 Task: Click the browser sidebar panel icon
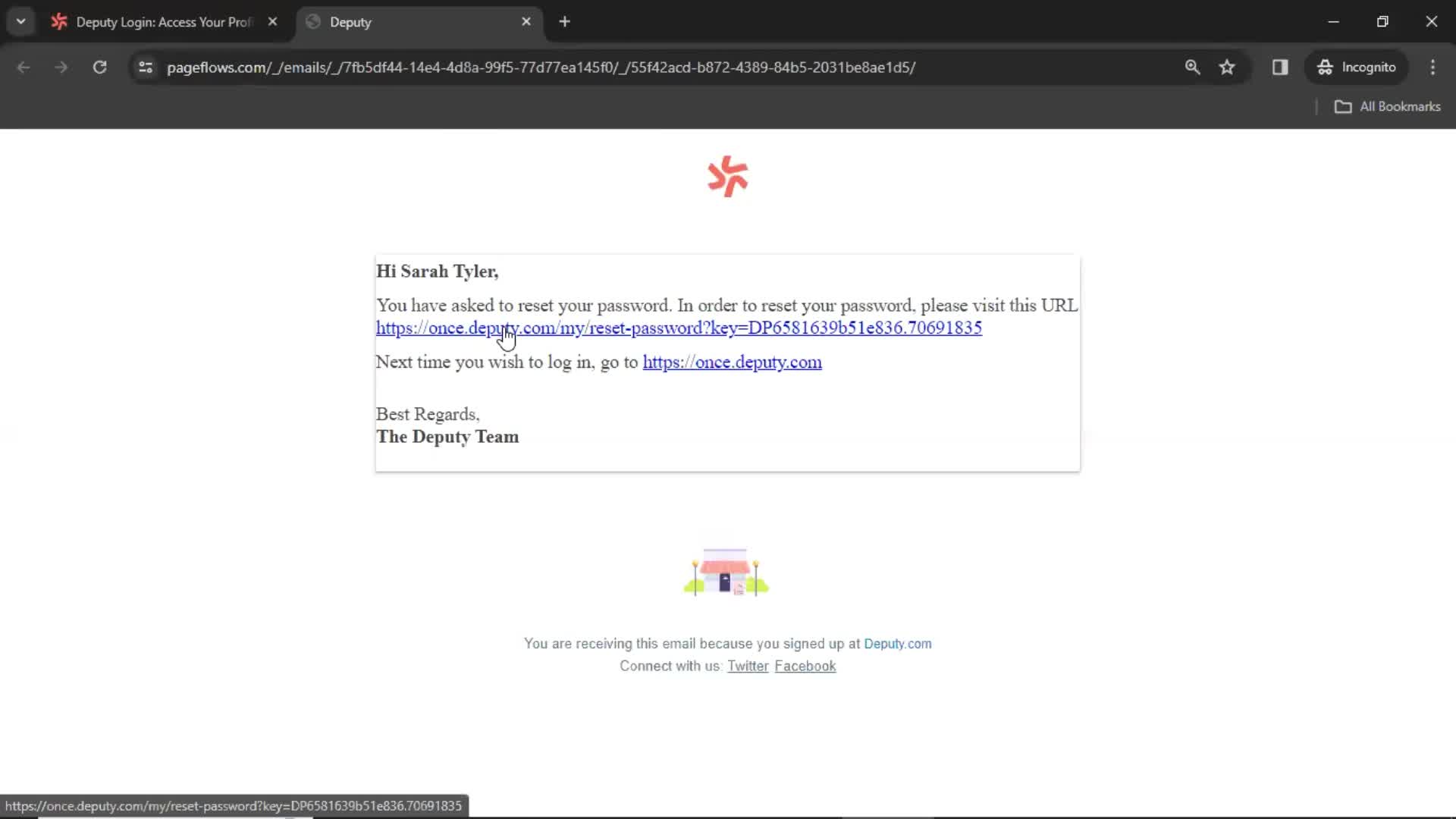tap(1280, 67)
